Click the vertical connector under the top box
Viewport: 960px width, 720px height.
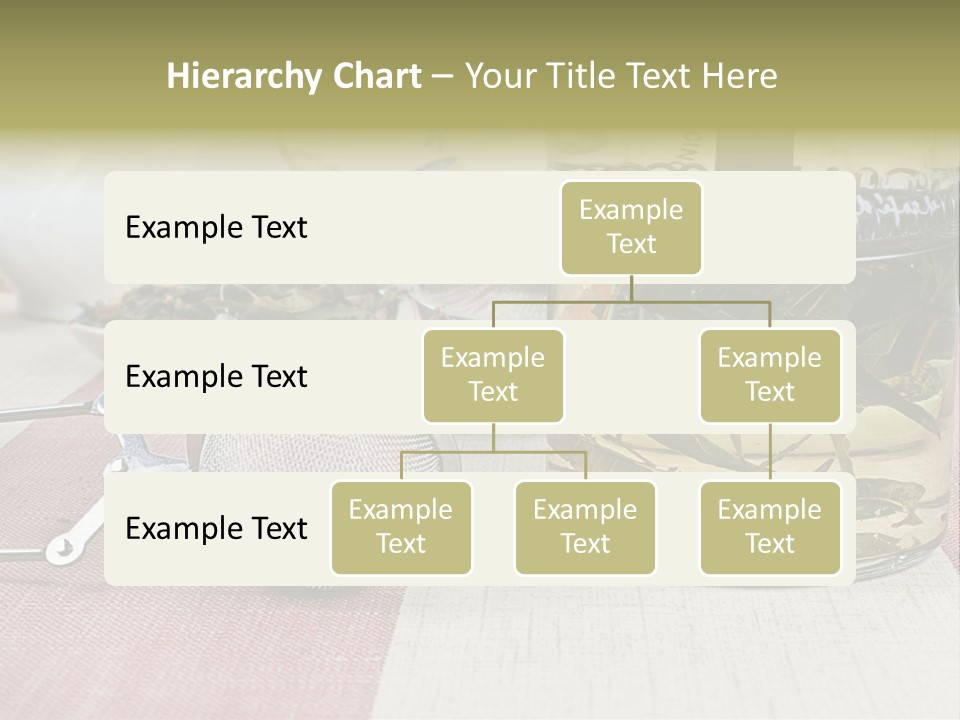click(x=631, y=288)
